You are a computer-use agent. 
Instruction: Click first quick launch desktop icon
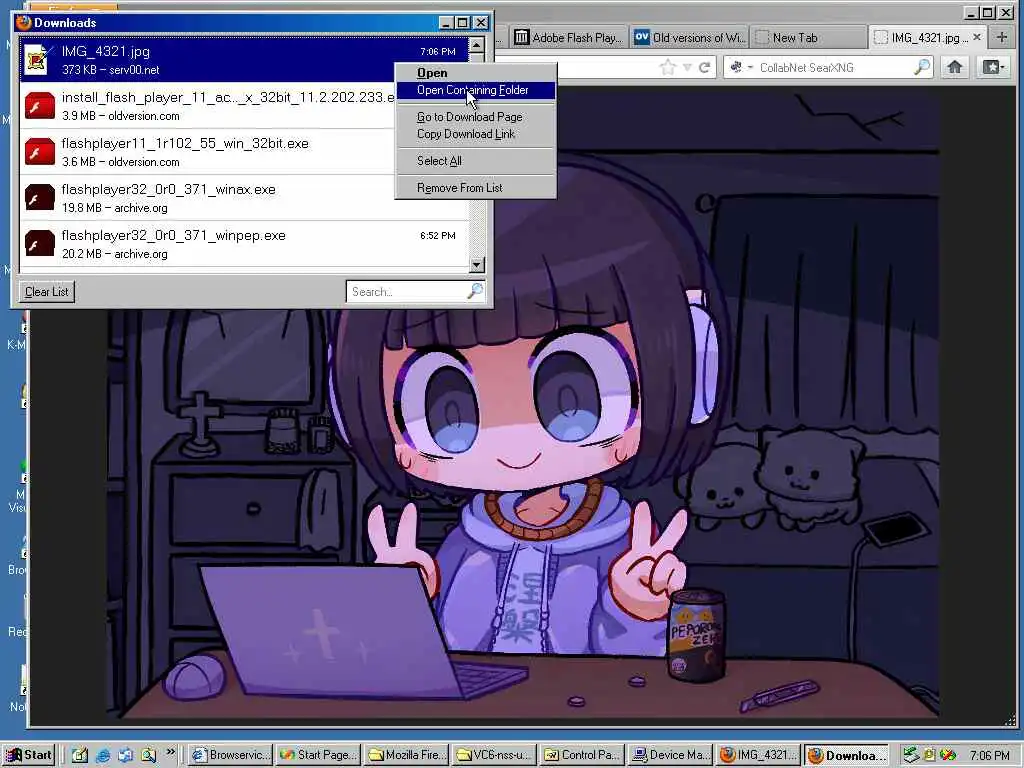pyautogui.click(x=80, y=755)
